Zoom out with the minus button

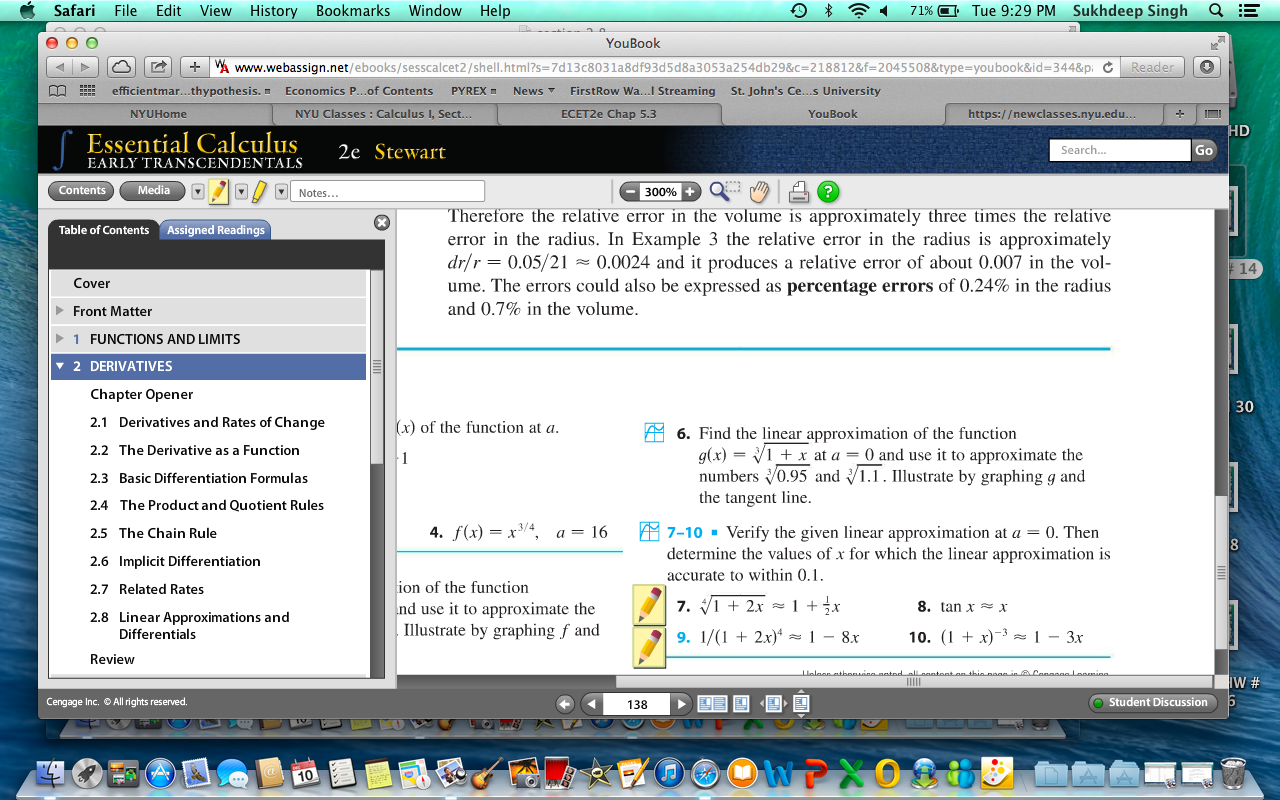point(630,192)
